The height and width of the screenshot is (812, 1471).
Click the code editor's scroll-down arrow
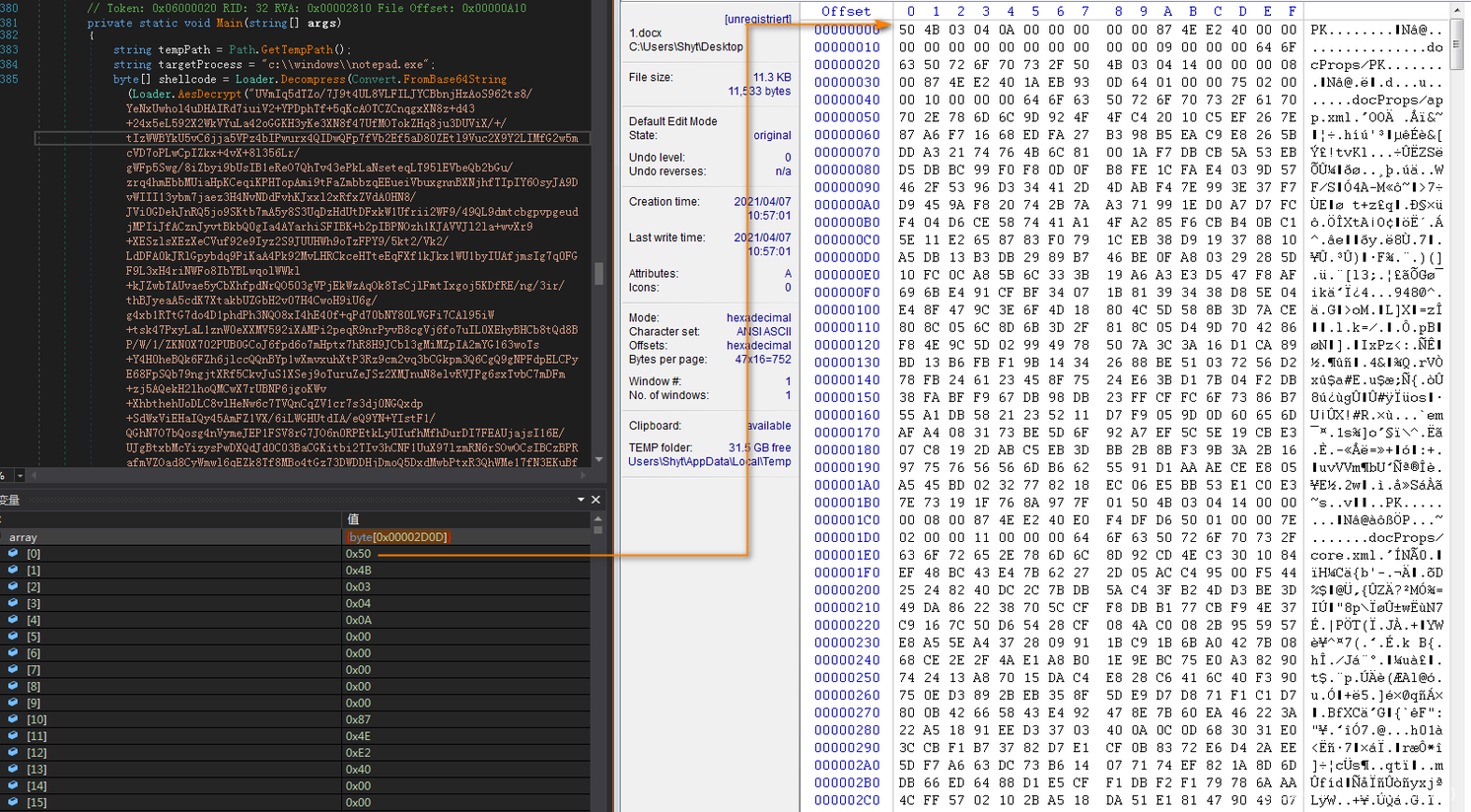598,459
